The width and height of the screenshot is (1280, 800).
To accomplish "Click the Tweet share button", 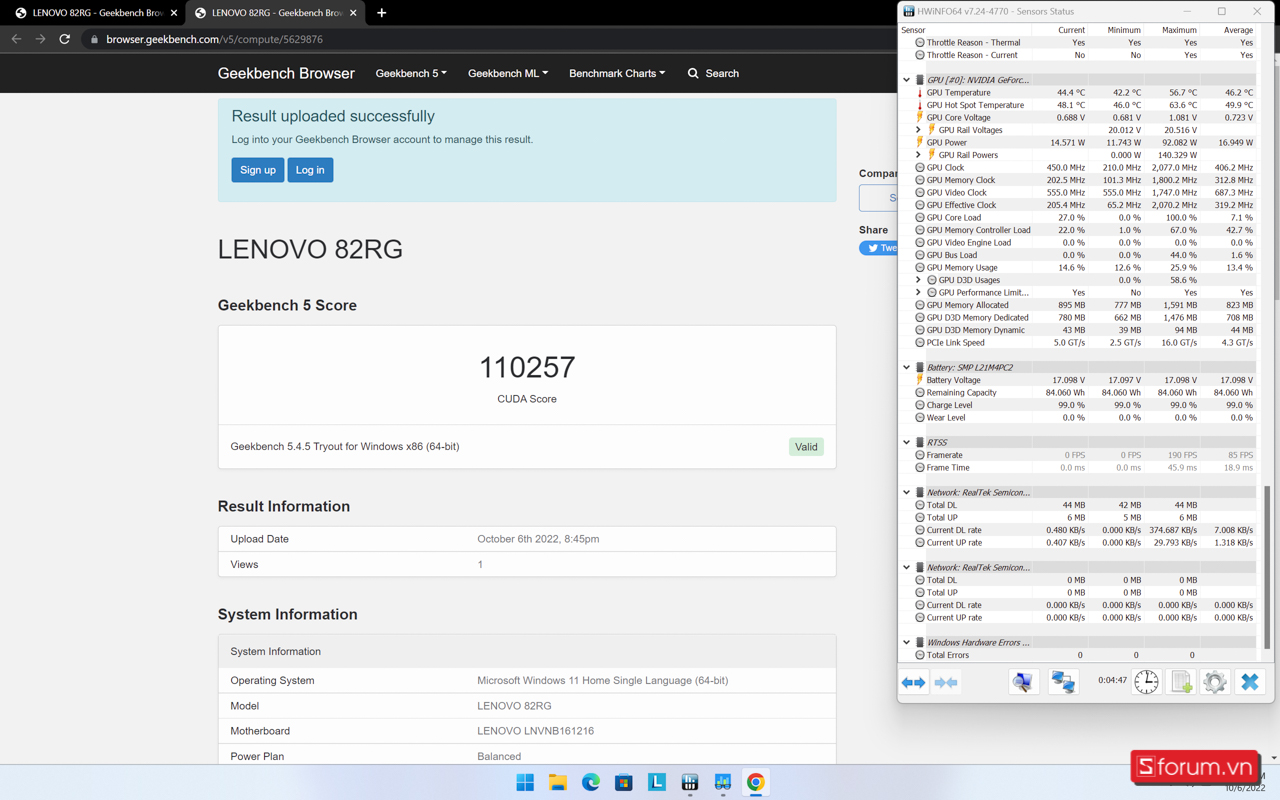I will coord(878,248).
